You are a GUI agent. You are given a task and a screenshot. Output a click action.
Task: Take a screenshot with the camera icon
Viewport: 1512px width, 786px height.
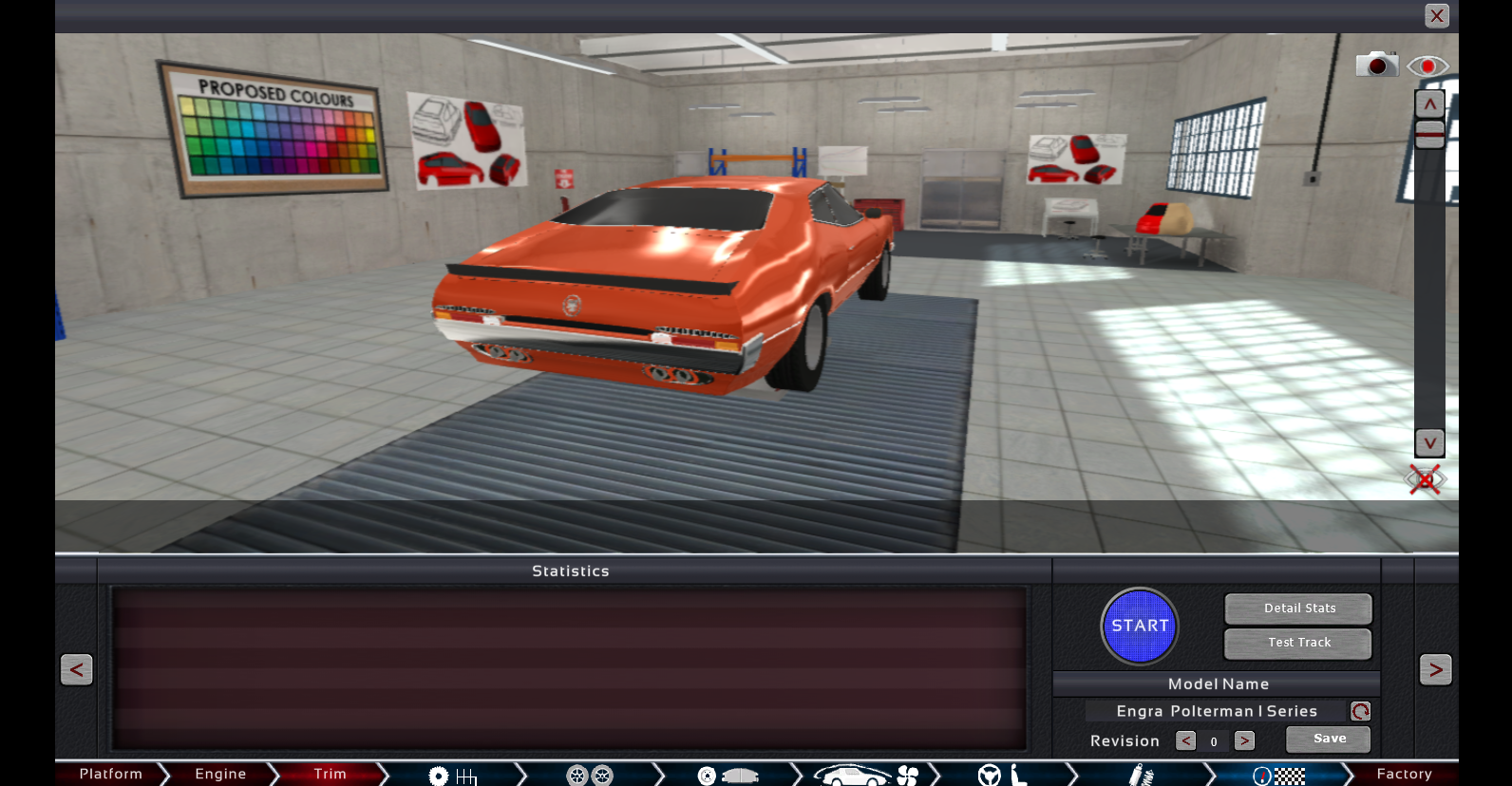(x=1376, y=65)
